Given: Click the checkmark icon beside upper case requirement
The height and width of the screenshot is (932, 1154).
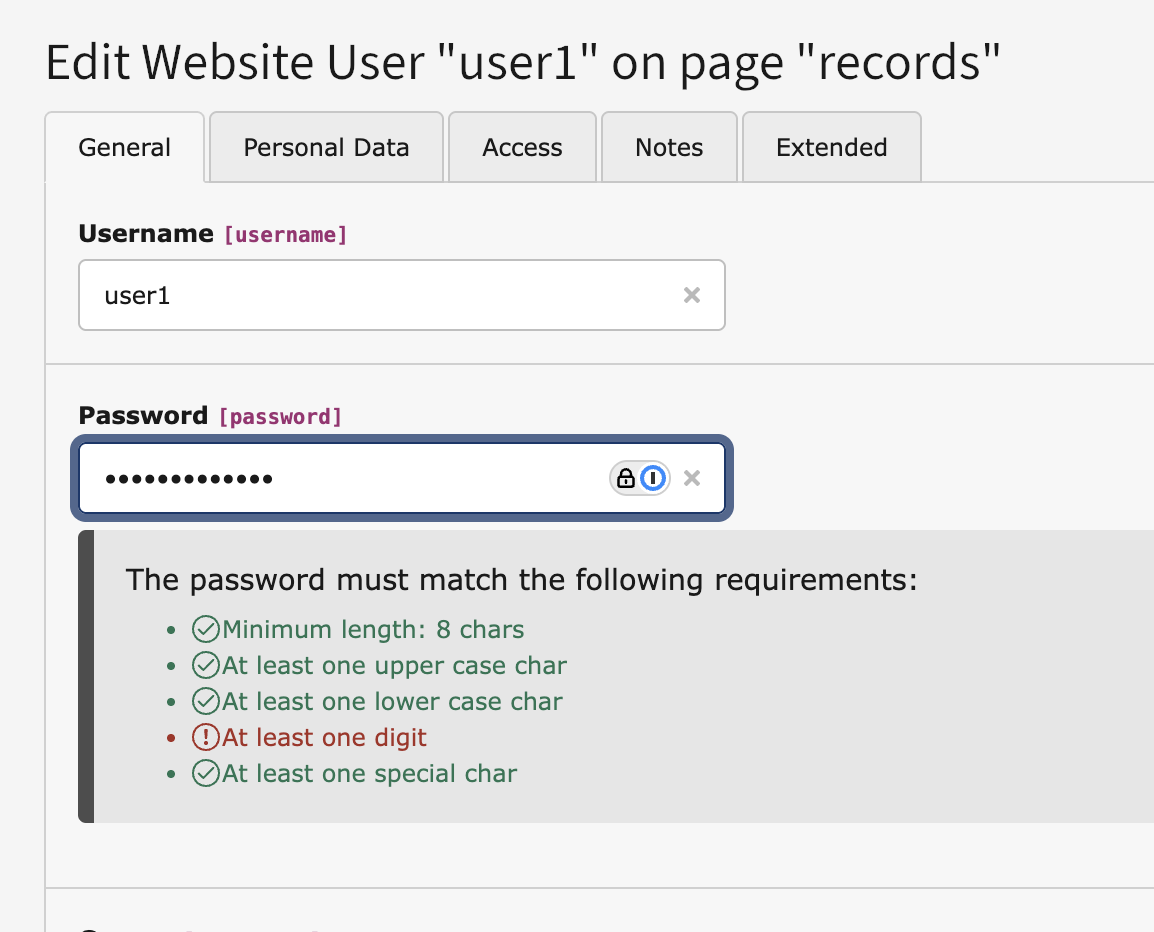Looking at the screenshot, I should pos(206,666).
